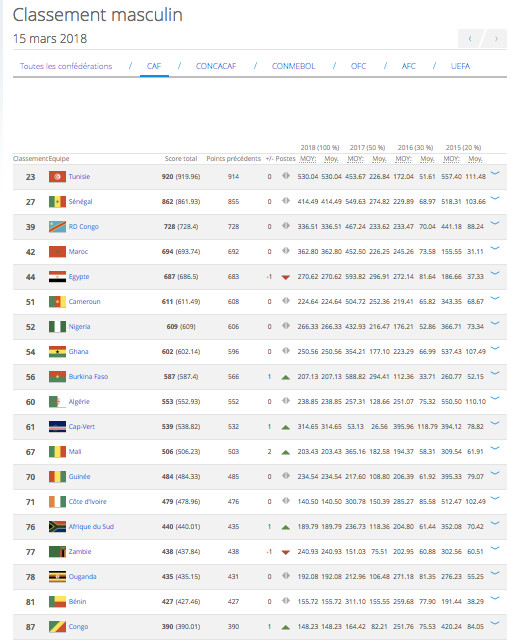Click the Sénégal flag icon
The width and height of the screenshot is (514, 642).
click(x=57, y=202)
